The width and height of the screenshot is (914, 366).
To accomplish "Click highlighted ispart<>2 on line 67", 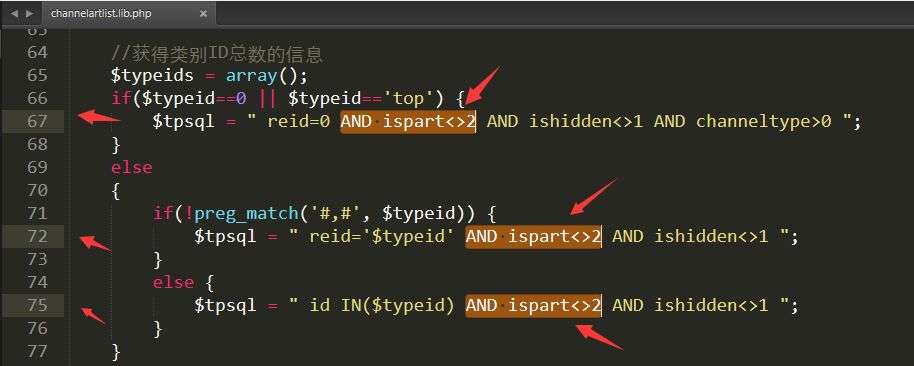I will (x=429, y=121).
